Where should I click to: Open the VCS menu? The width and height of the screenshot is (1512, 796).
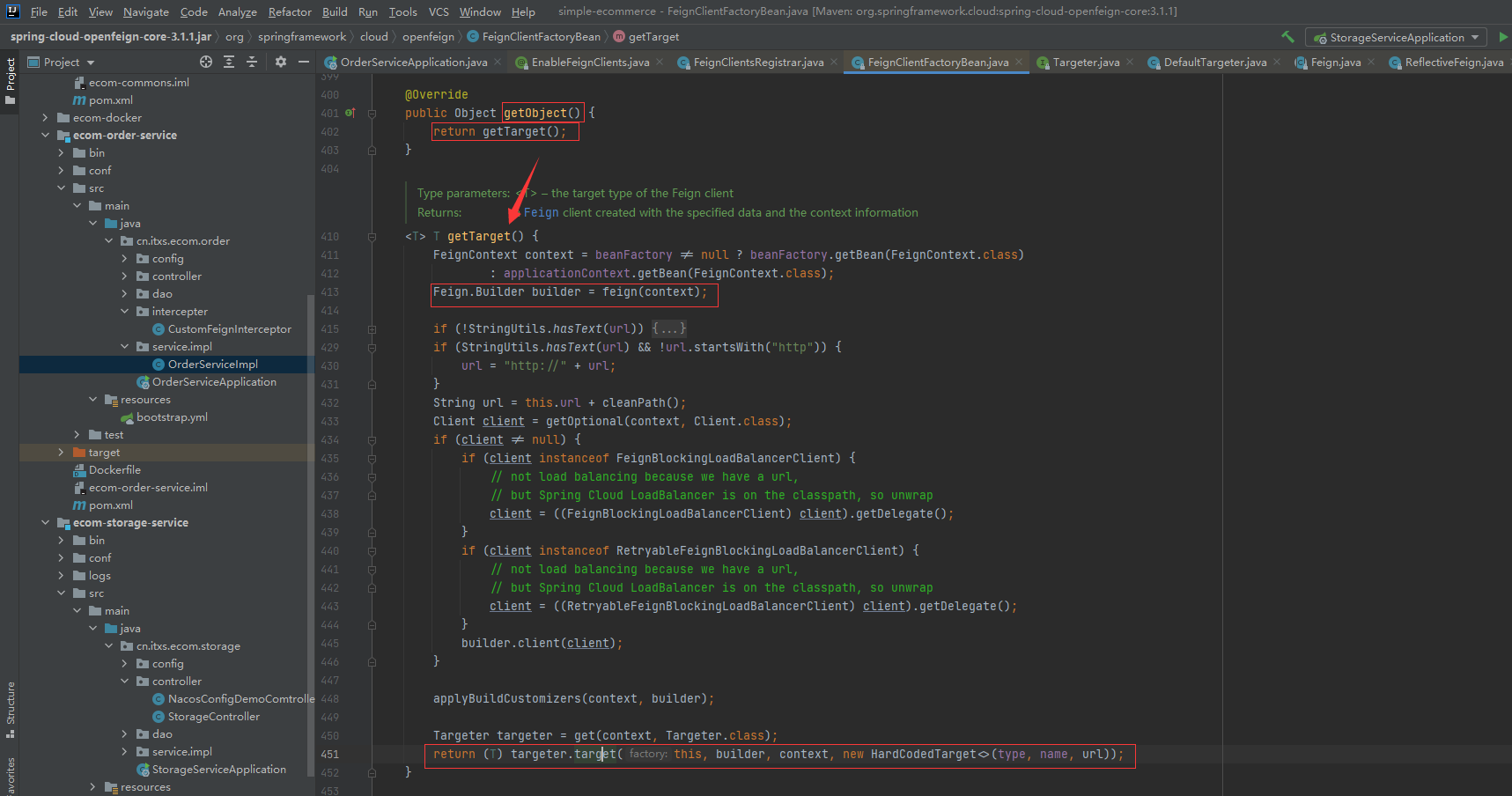439,11
